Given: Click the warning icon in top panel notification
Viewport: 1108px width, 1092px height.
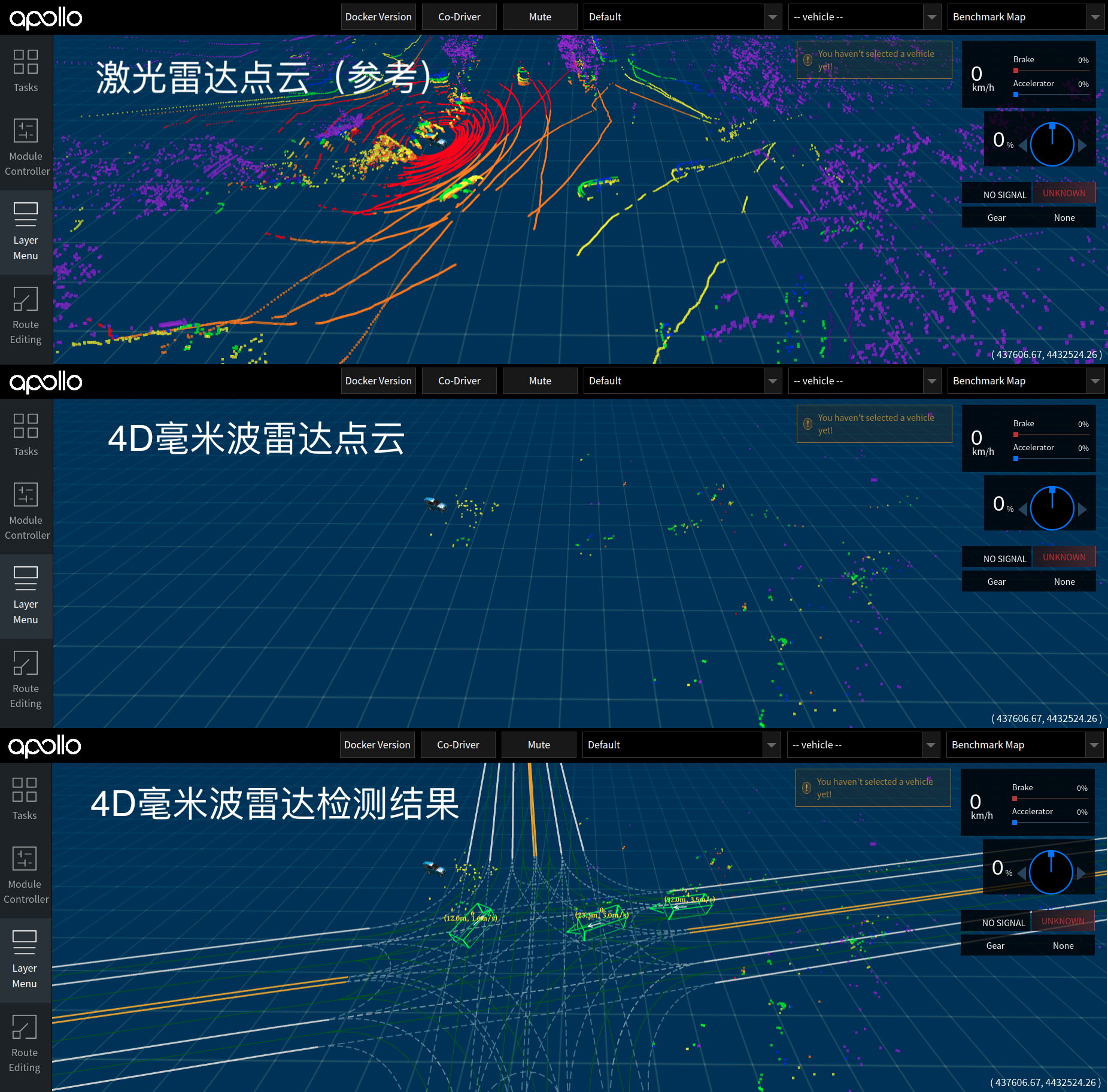Looking at the screenshot, I should [808, 60].
